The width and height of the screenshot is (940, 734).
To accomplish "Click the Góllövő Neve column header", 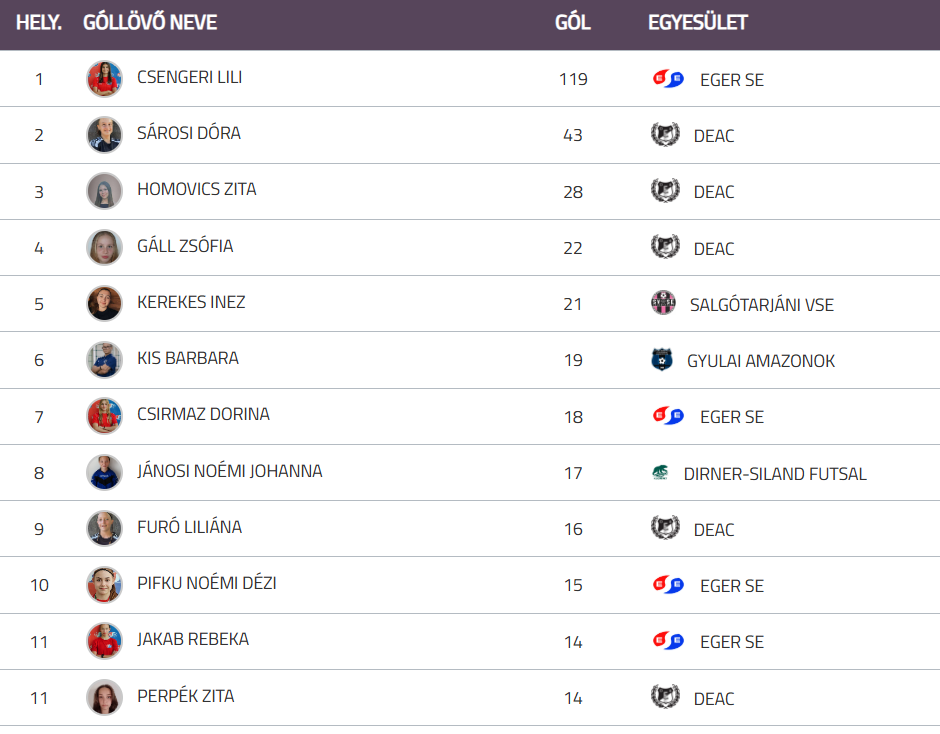I will [150, 22].
